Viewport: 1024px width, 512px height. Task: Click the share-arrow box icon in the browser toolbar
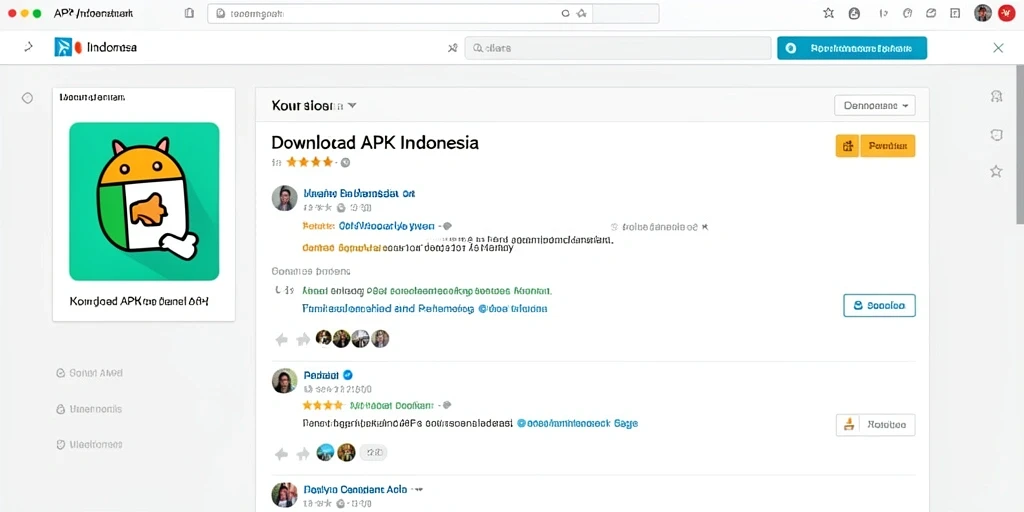pos(932,13)
